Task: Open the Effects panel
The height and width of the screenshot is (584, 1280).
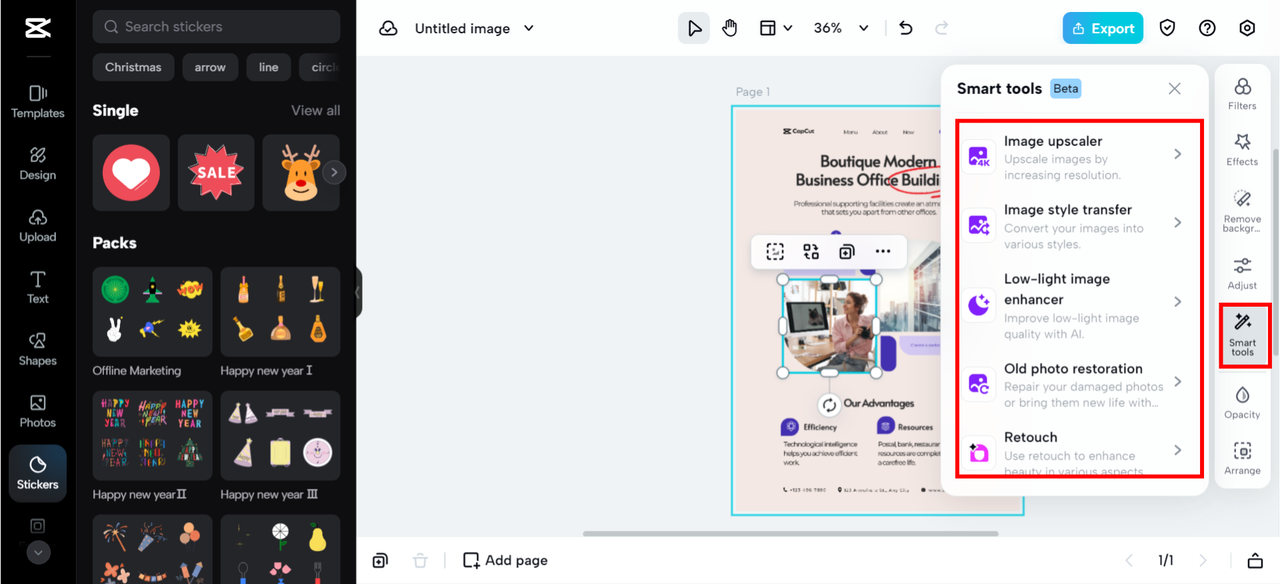Action: pos(1242,150)
